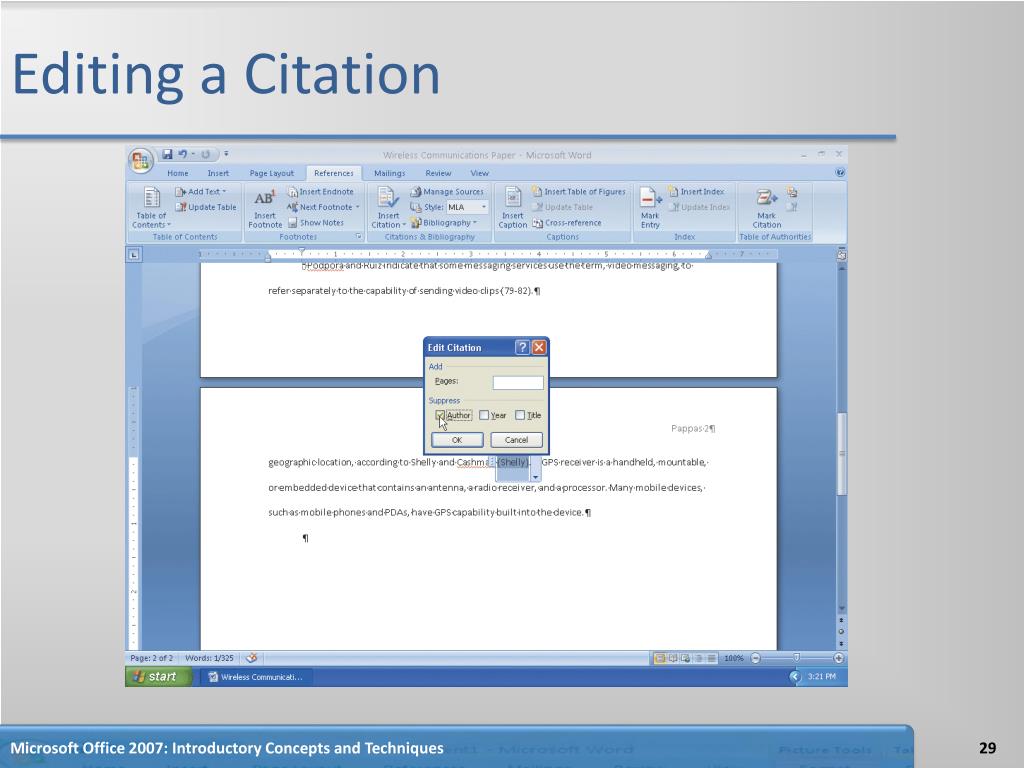The height and width of the screenshot is (768, 1024).
Task: Click the round Office button
Action: (140, 160)
